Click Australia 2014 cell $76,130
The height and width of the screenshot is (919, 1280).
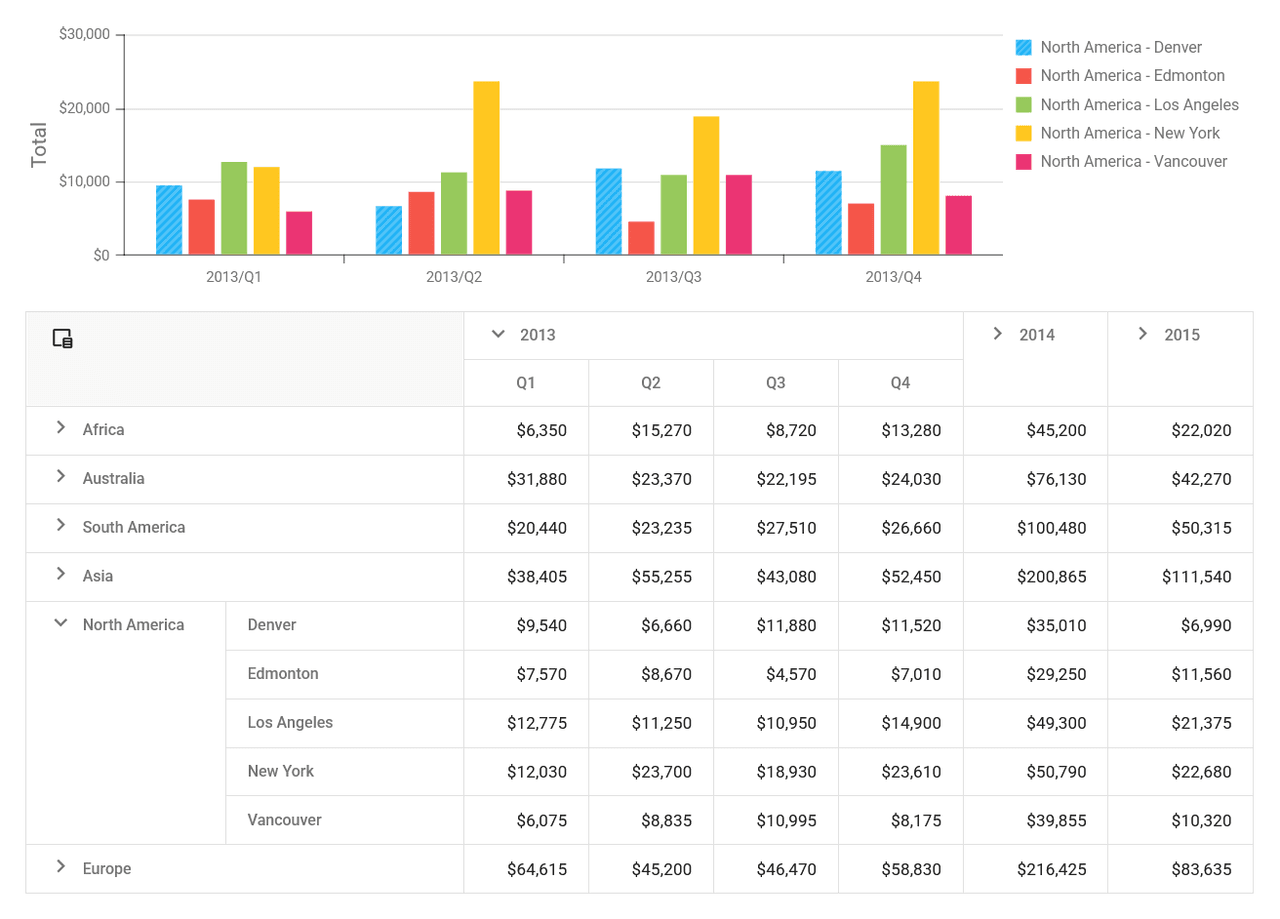tap(1036, 480)
